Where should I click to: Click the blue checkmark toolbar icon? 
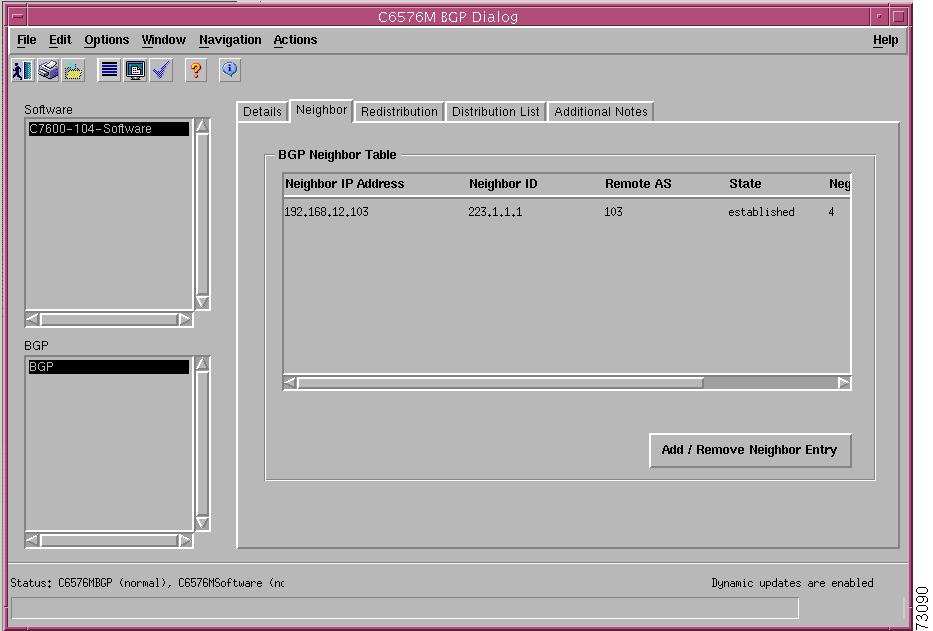click(161, 70)
